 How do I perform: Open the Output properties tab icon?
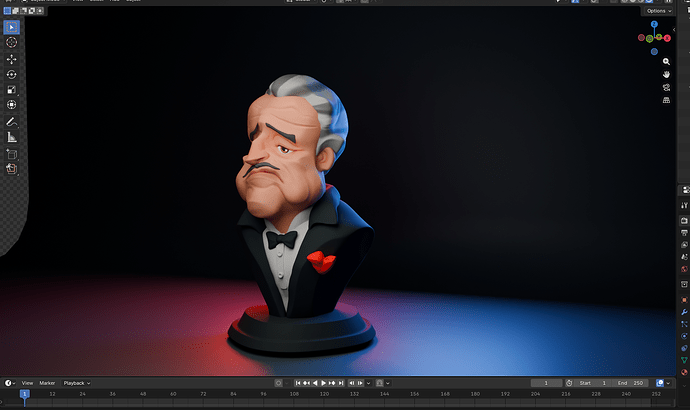(684, 233)
